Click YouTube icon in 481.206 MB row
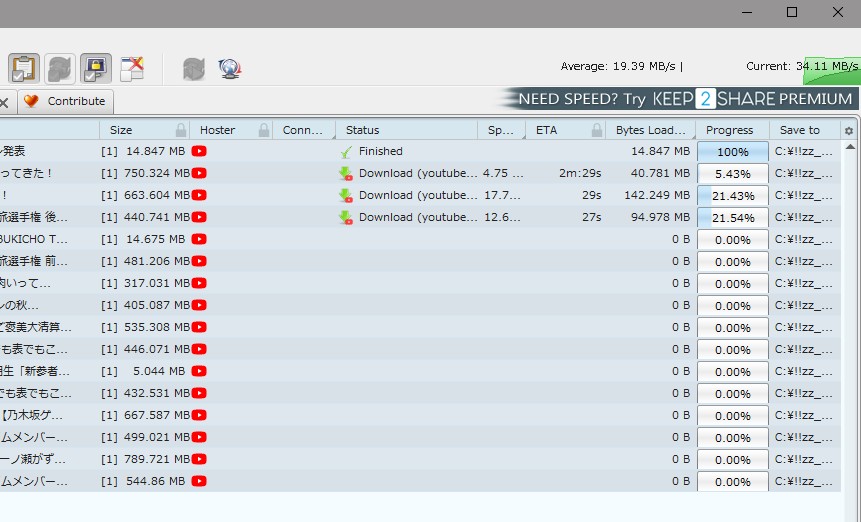The width and height of the screenshot is (861, 522). coord(199,261)
